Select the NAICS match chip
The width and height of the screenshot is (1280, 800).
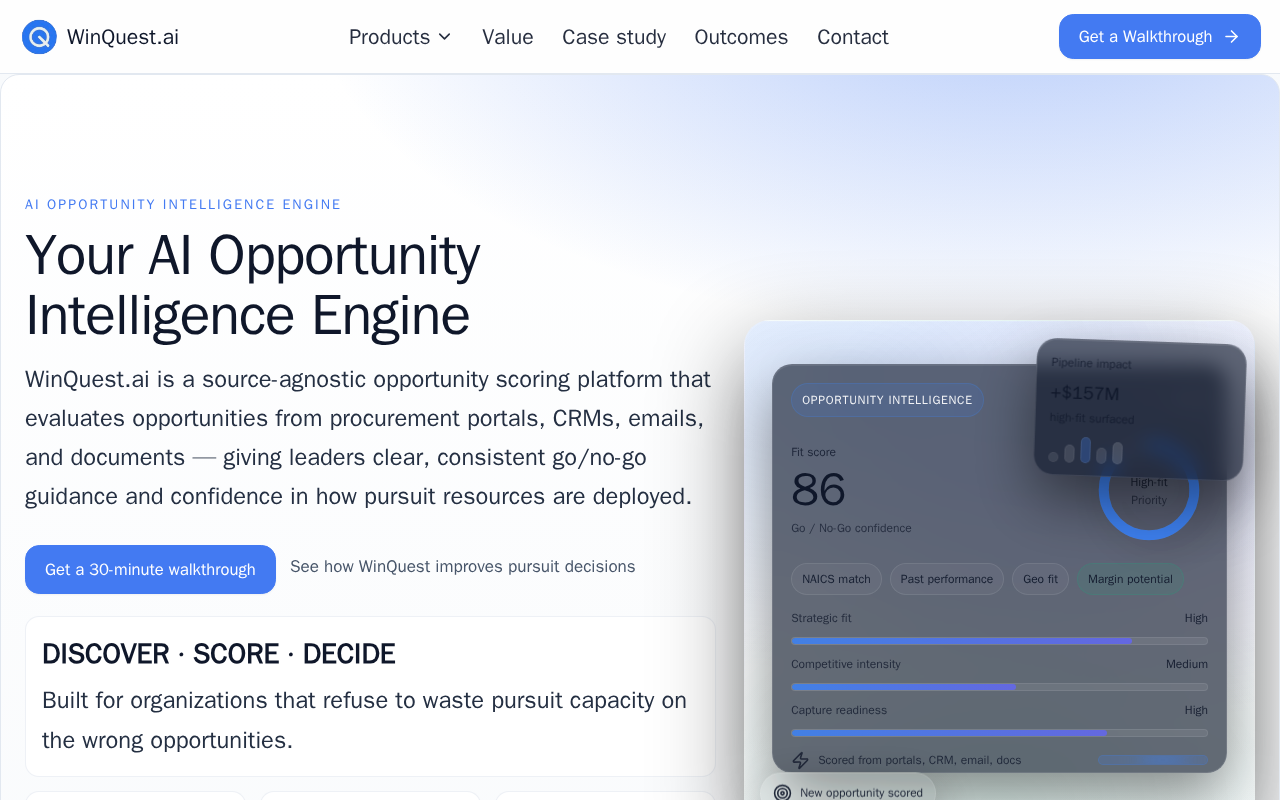(x=836, y=579)
